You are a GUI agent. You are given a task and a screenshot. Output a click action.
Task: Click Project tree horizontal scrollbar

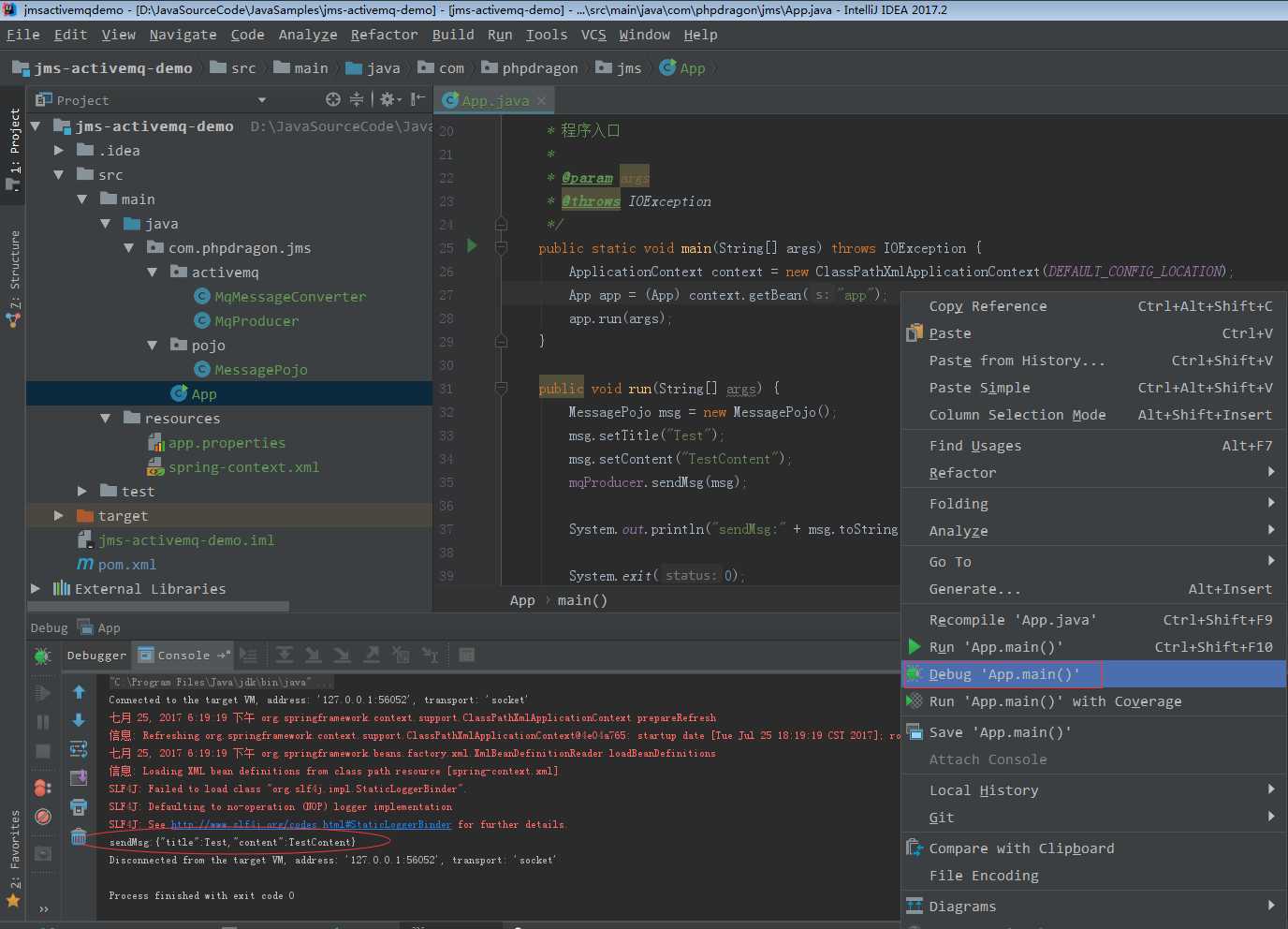click(159, 607)
